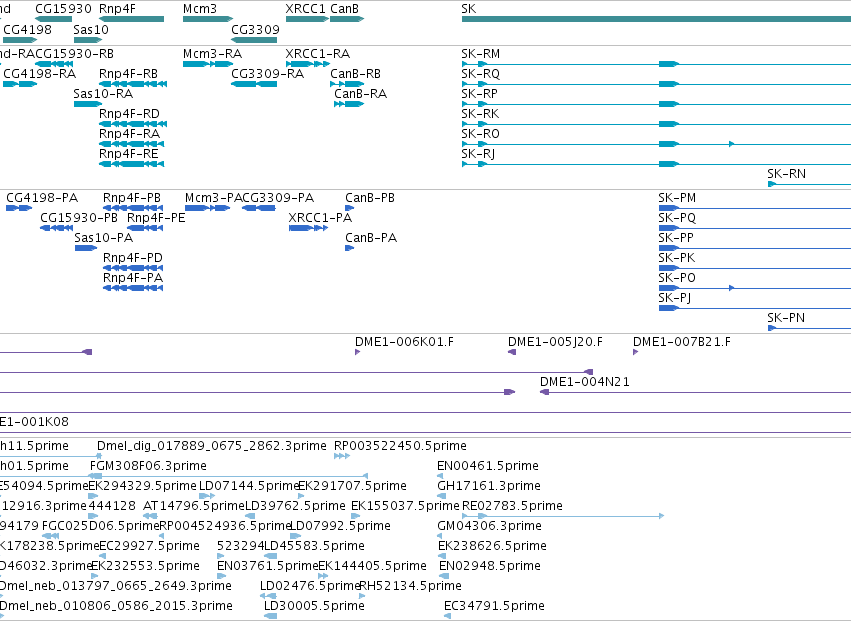Select the CG3309-RA transcript label
Screen dimensions: 851x621
click(x=268, y=74)
